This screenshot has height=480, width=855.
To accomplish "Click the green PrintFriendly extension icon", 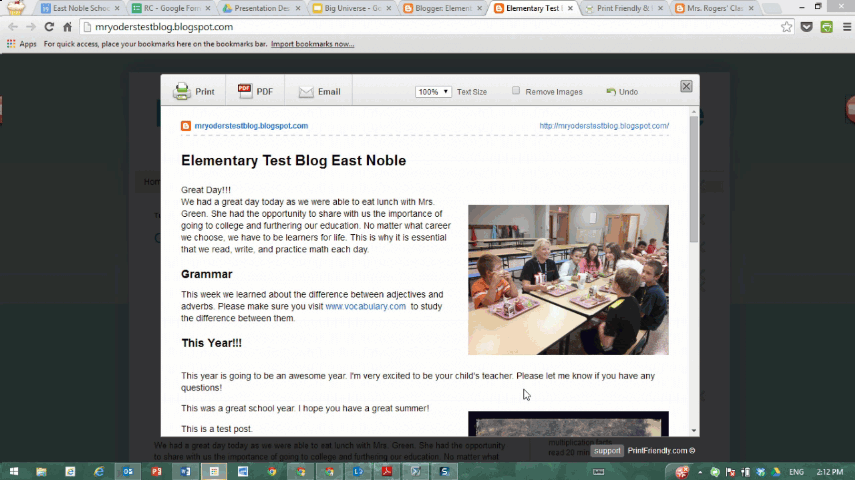I will [x=827, y=27].
